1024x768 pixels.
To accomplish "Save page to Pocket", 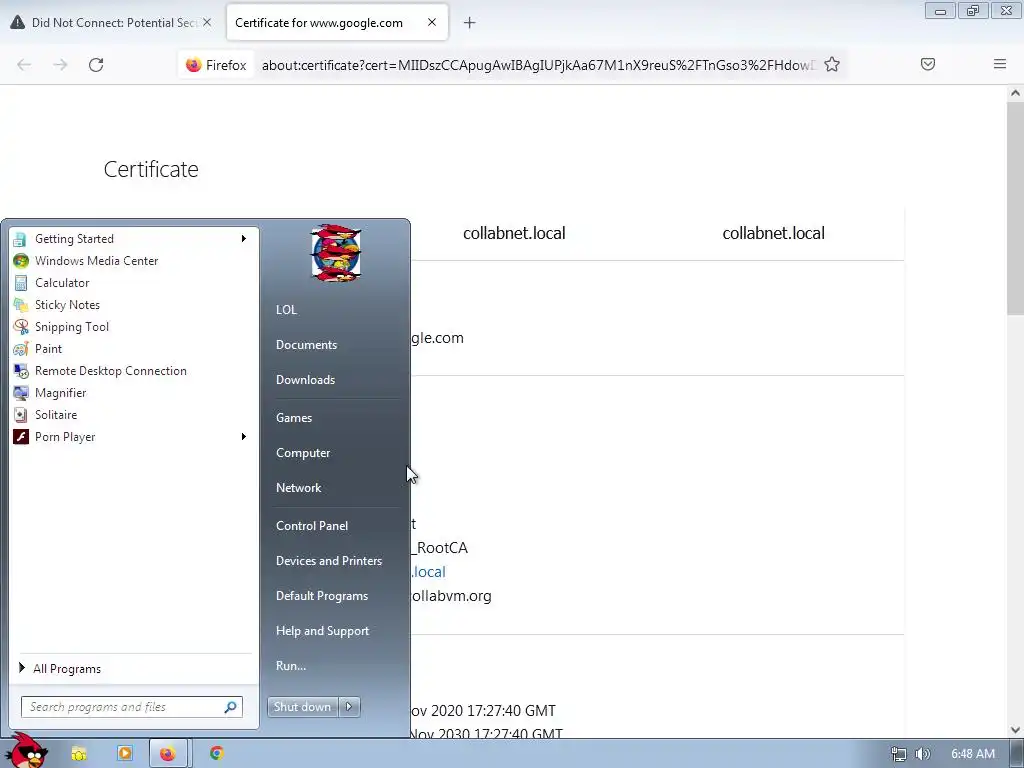I will point(927,65).
